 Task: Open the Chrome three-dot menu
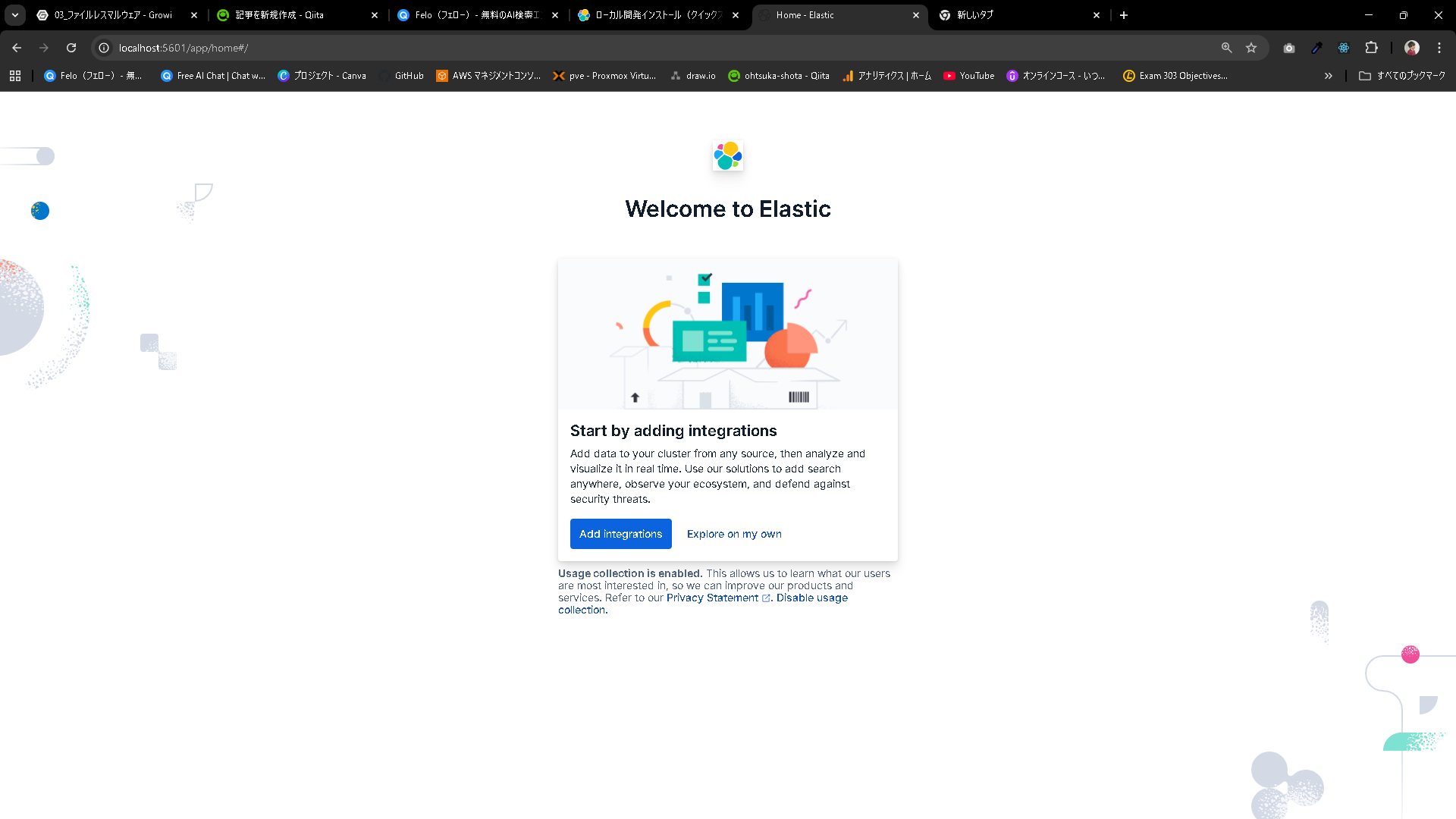[x=1439, y=48]
